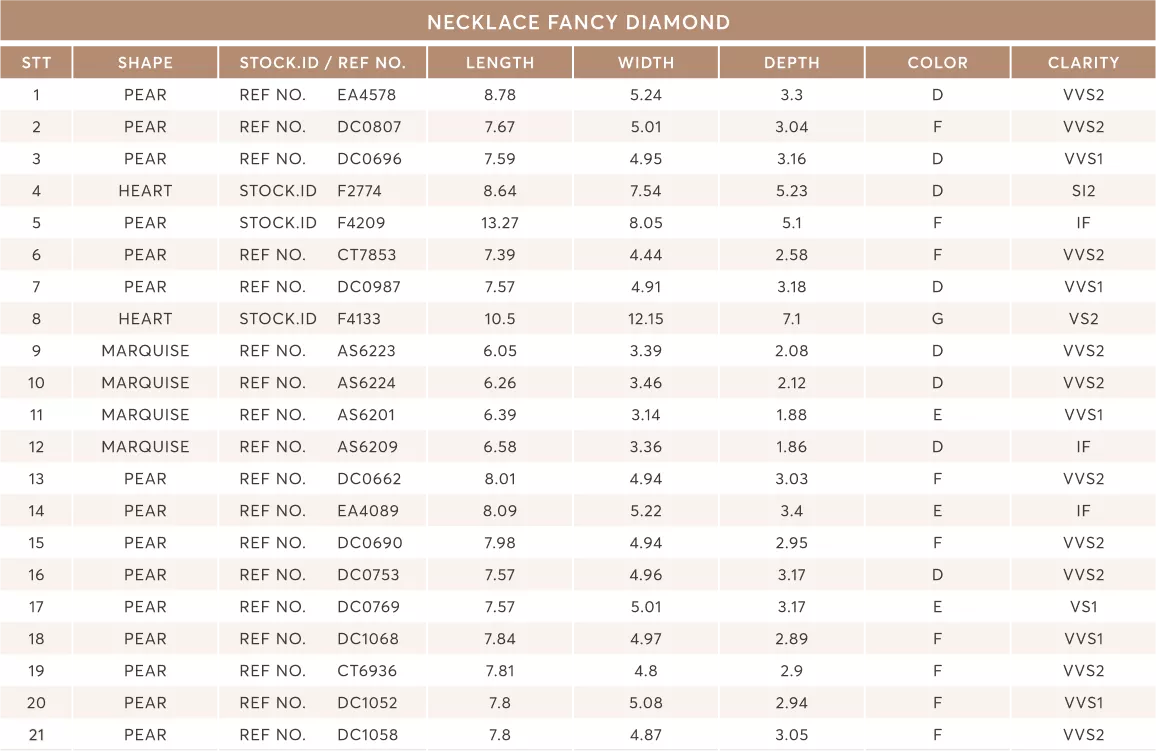The image size is (1156, 751).
Task: Select the STOCK.ID / REF NO. header
Action: point(323,63)
